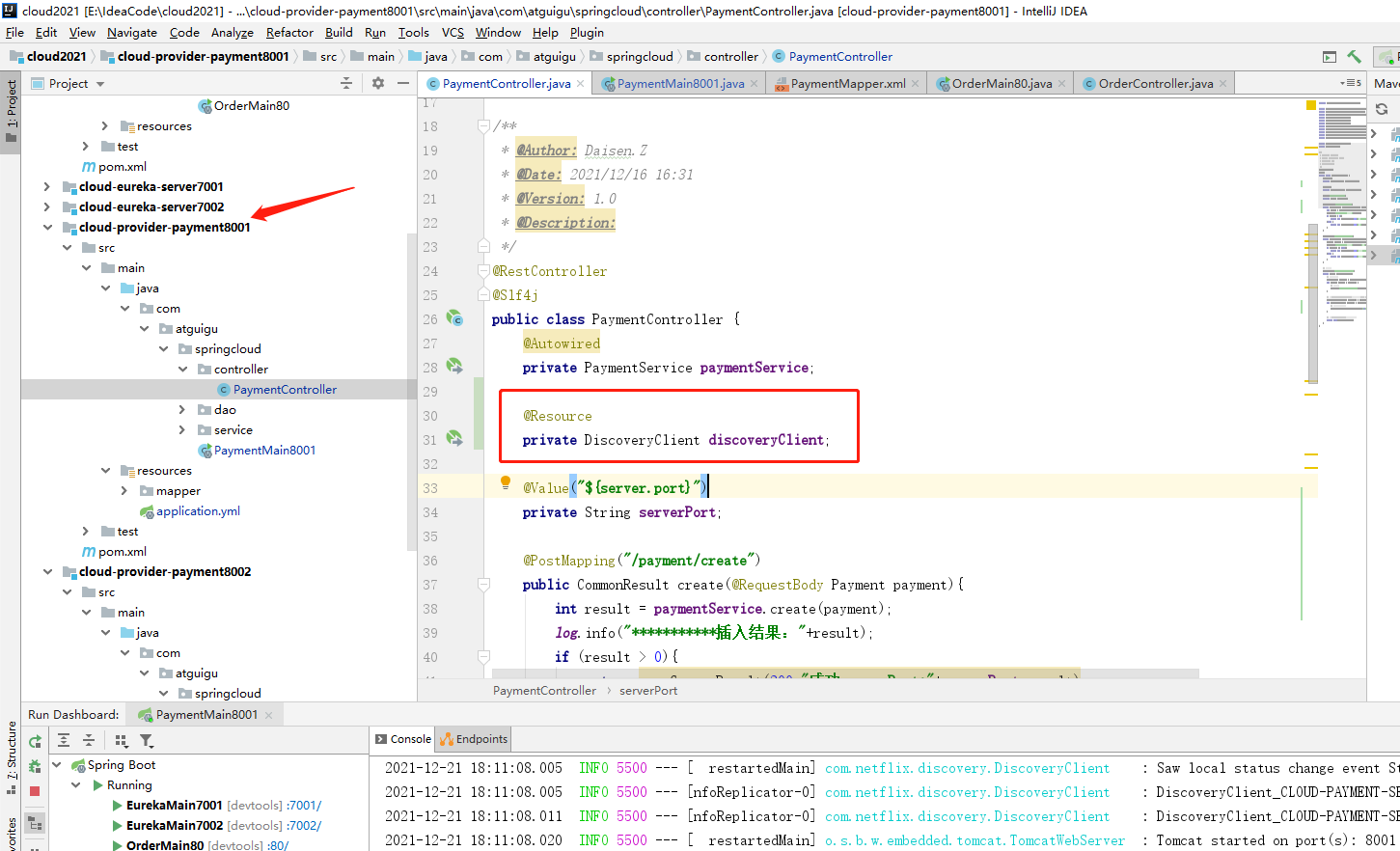The image size is (1400, 851).
Task: Click the serverPort breadcrumb below the editor
Action: [648, 691]
